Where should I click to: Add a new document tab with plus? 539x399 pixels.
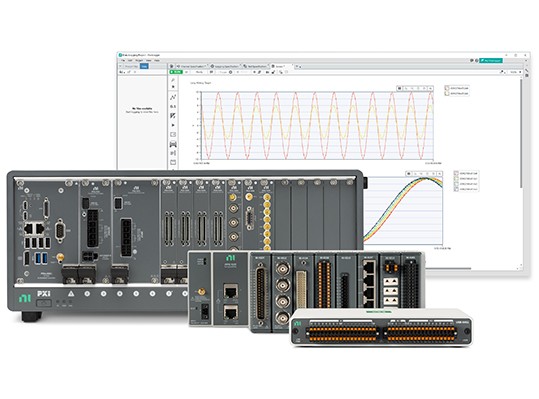click(297, 66)
